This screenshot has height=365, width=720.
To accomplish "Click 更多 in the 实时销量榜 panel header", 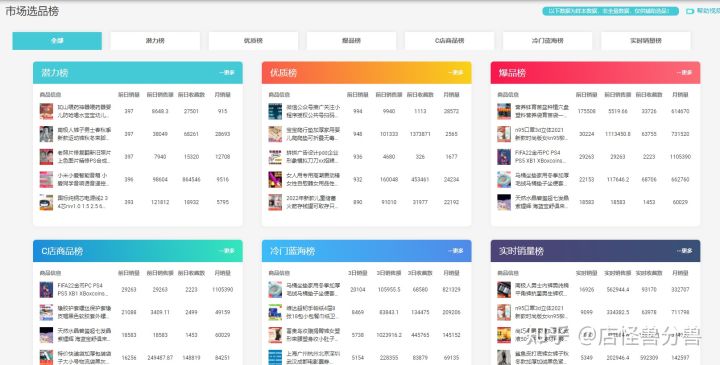I will tap(684, 251).
